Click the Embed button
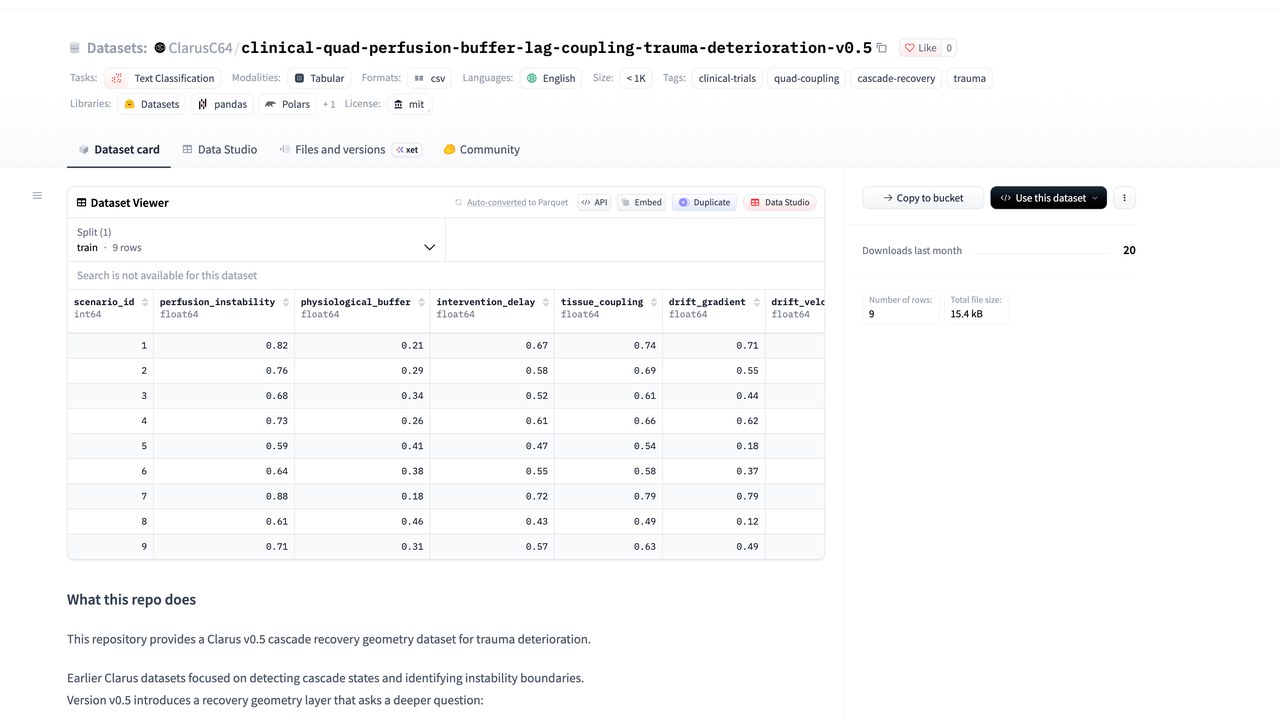1280x720 pixels. [641, 202]
